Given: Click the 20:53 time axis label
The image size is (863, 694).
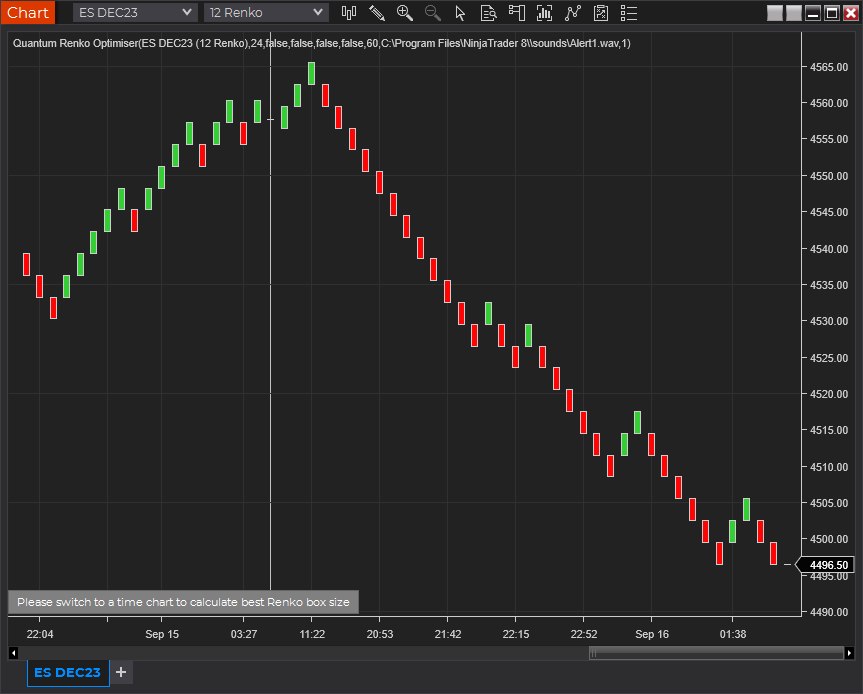Looking at the screenshot, I should [380, 634].
